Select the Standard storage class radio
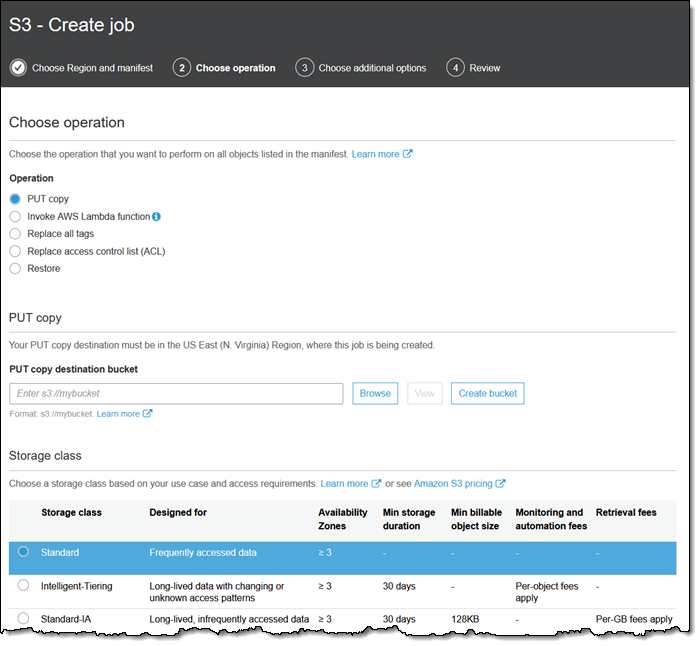The height and width of the screenshot is (646, 700). (23, 552)
